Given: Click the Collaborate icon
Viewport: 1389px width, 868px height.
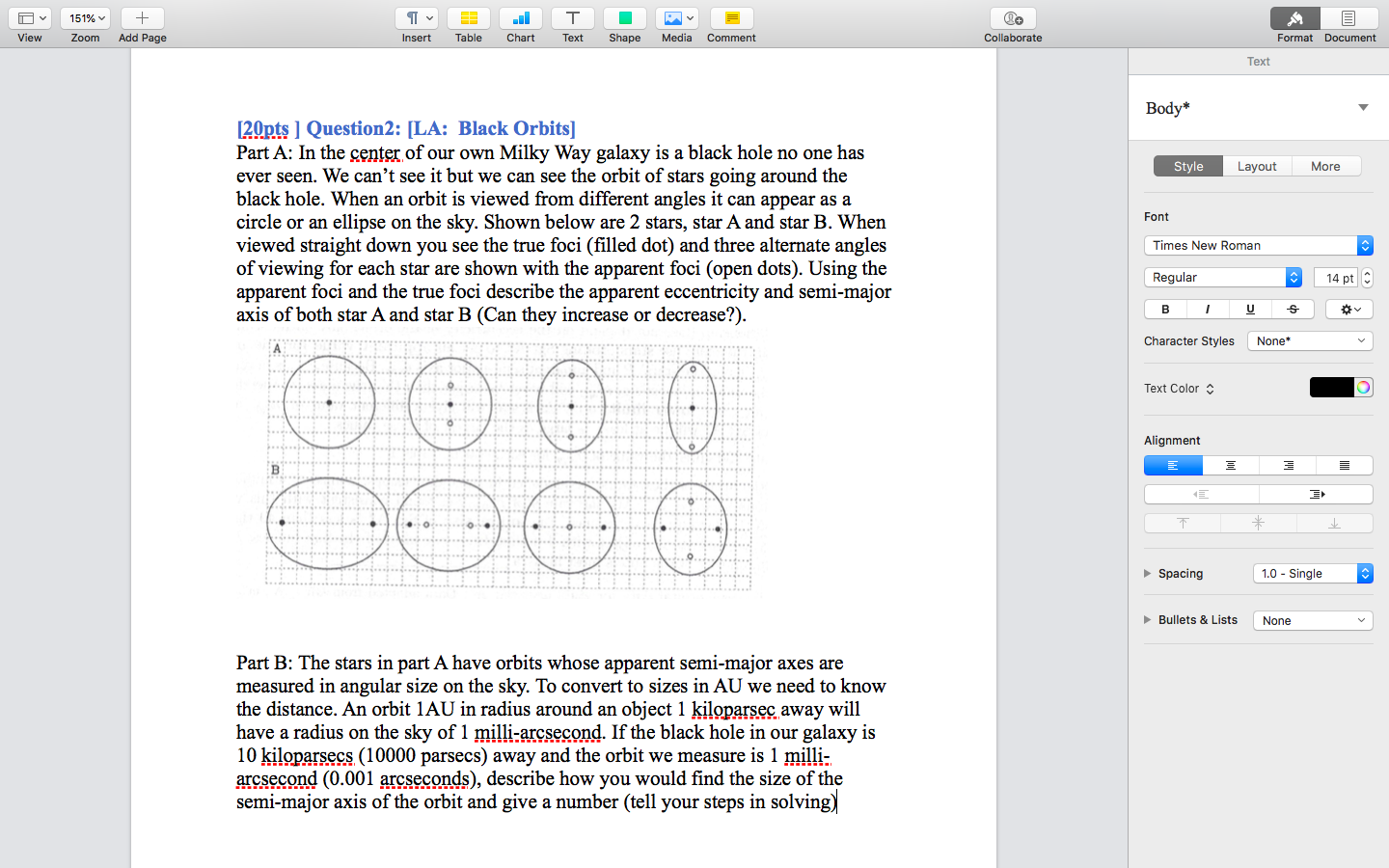Looking at the screenshot, I should pyautogui.click(x=1013, y=18).
